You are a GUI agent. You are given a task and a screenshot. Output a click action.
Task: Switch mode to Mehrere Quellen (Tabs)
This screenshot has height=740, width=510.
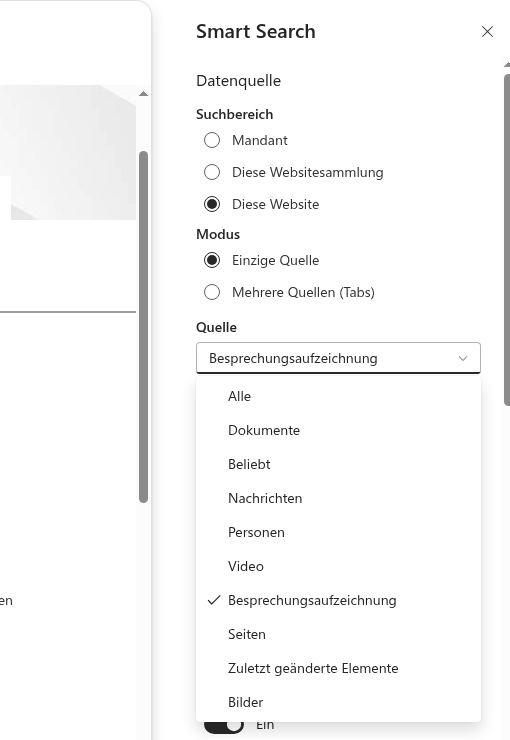212,292
